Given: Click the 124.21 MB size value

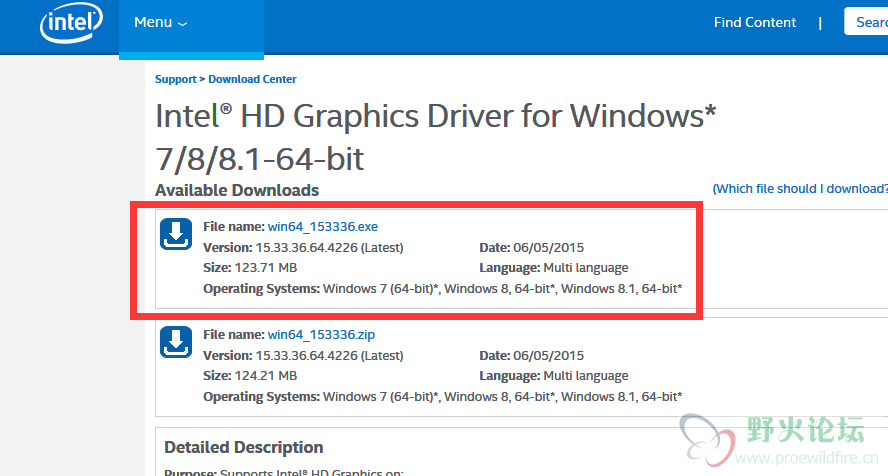Looking at the screenshot, I should point(266,376).
